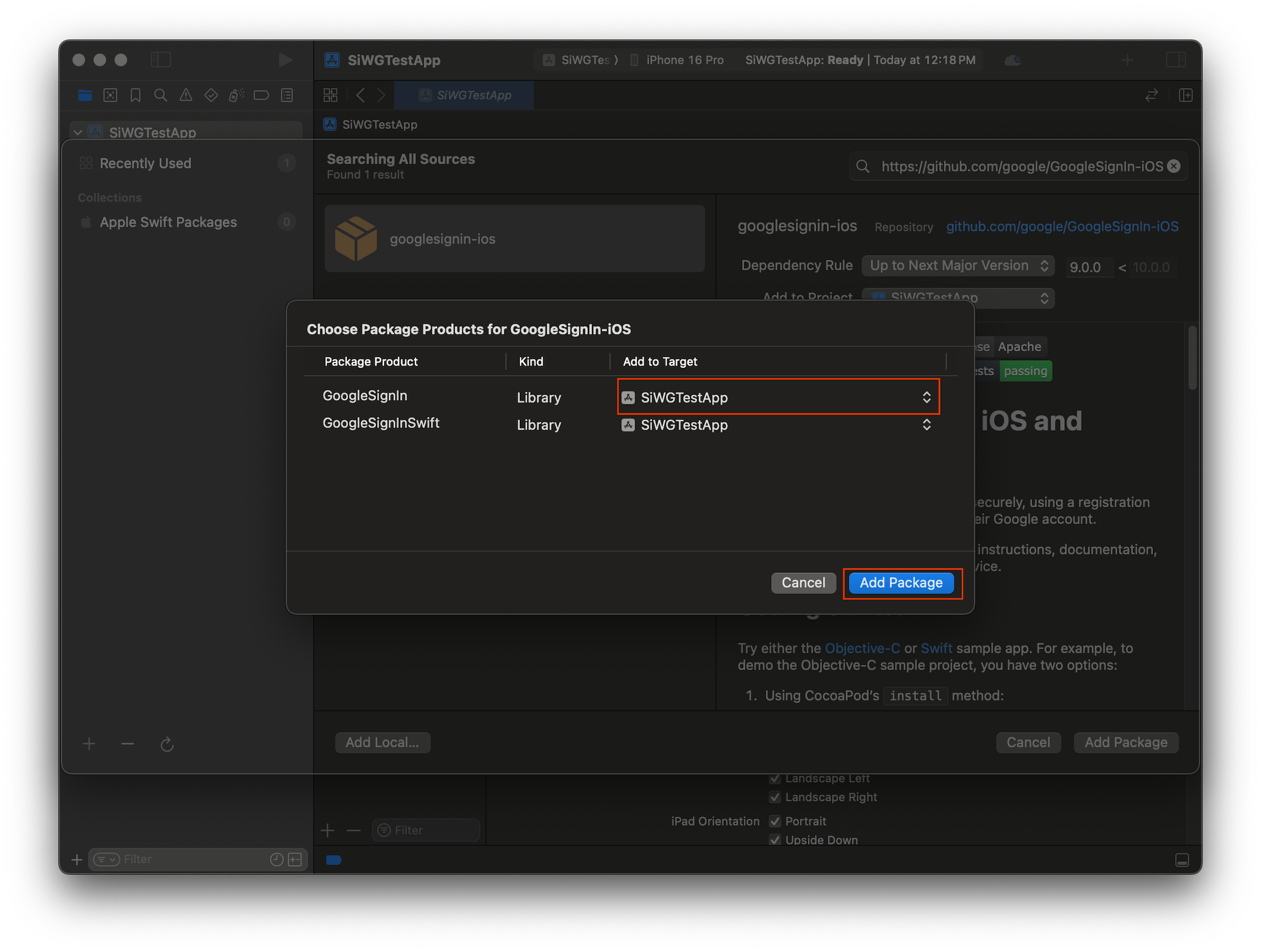
Task: Open the Find navigator magnifying glass
Action: tap(161, 95)
